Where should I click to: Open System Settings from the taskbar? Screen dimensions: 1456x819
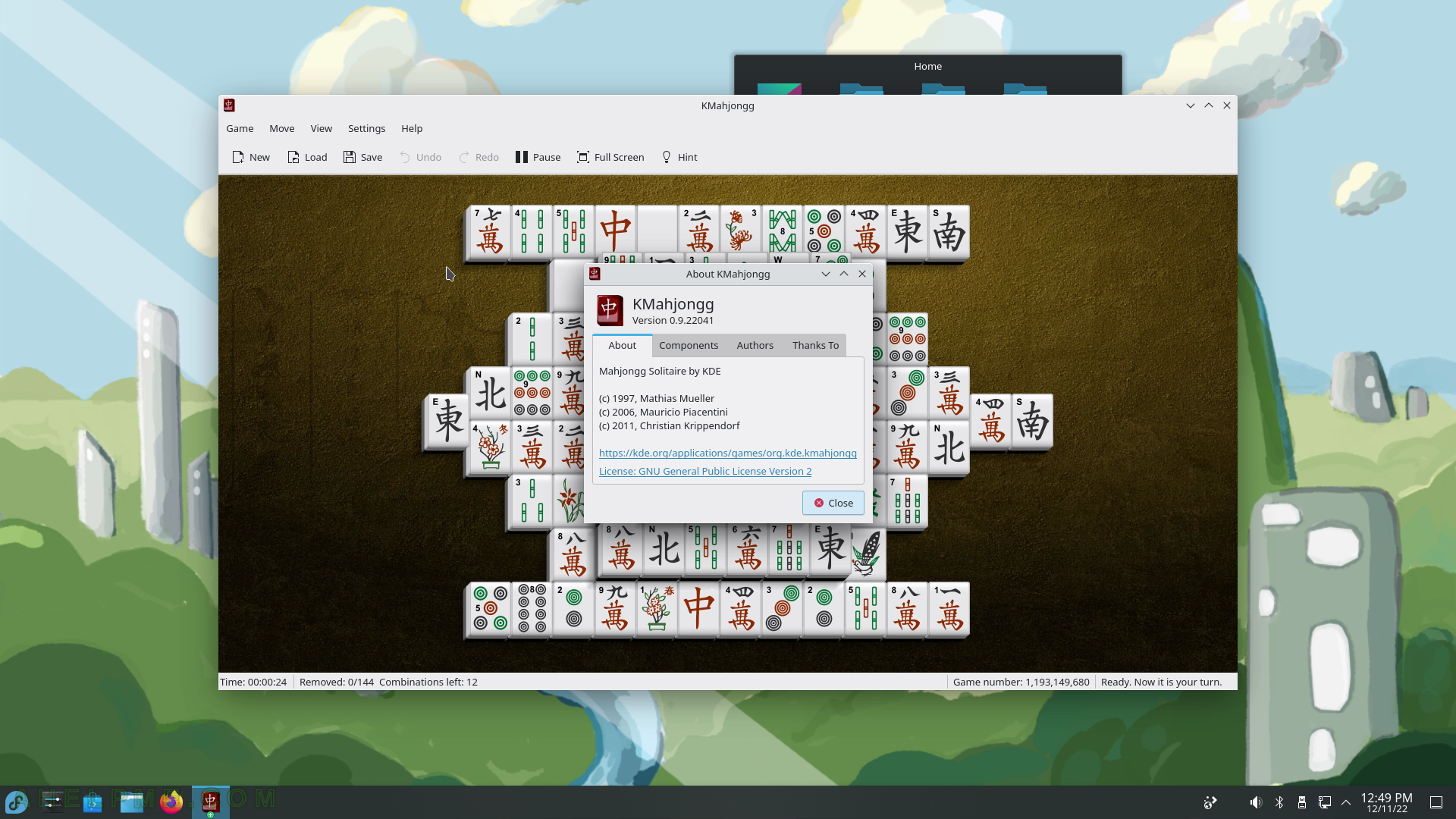tap(52, 802)
